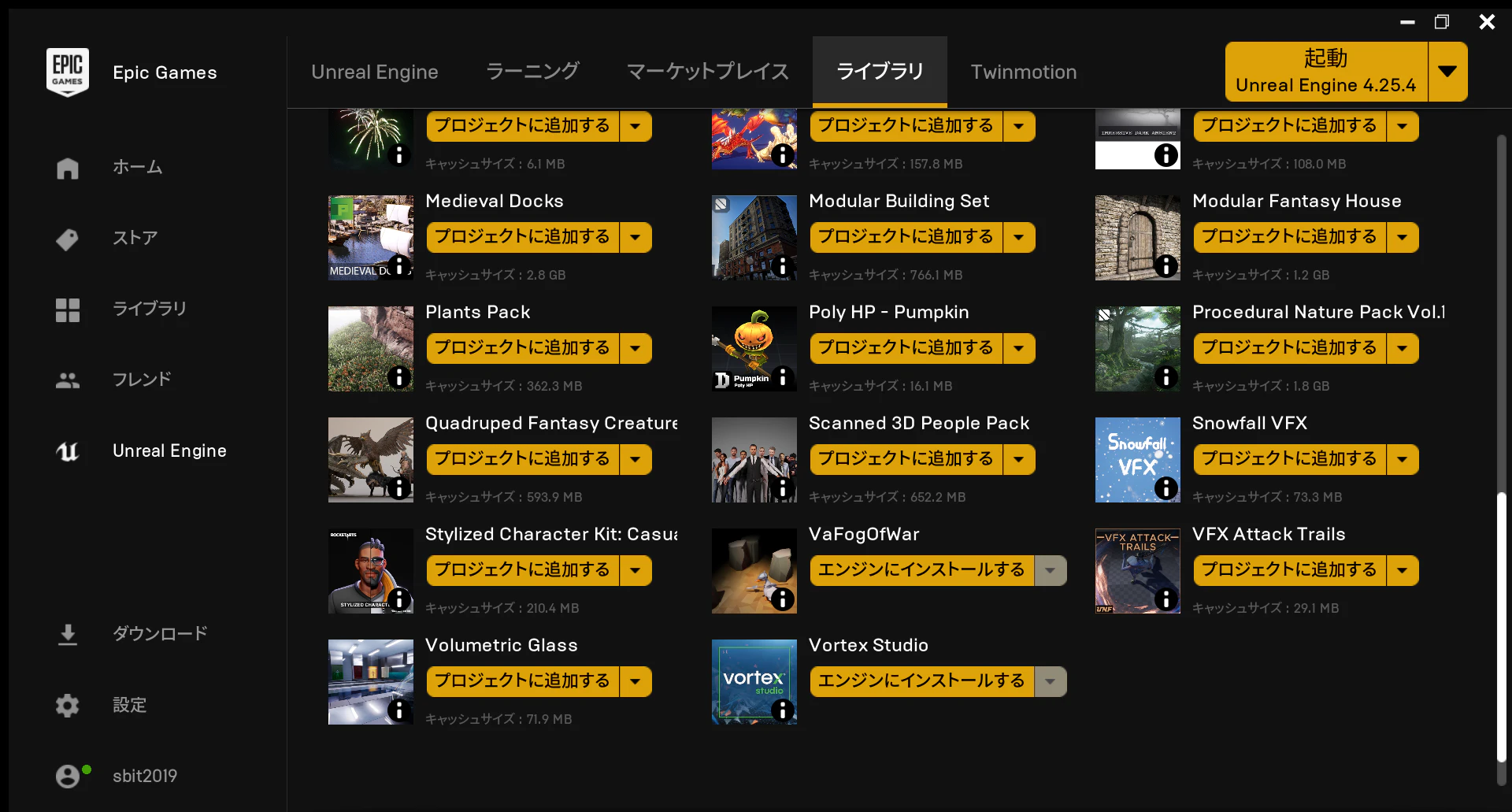Open the Home (ホーム) sidebar icon
1512x812 pixels.
coord(68,168)
